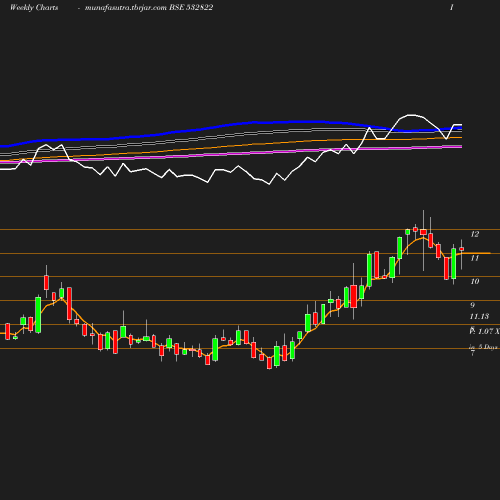Click the price axis label "9"

tap(472, 305)
